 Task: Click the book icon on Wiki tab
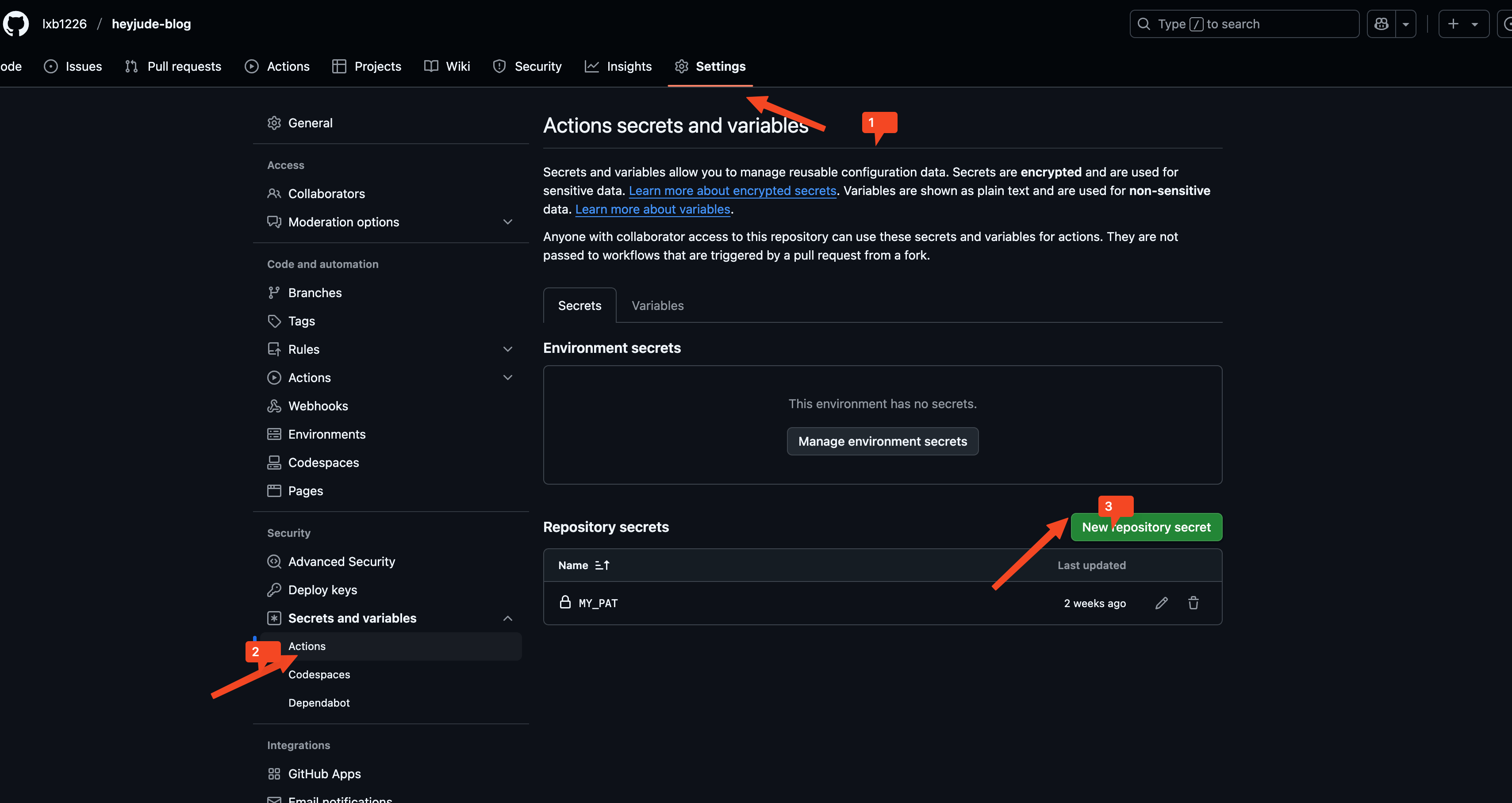pyautogui.click(x=431, y=66)
